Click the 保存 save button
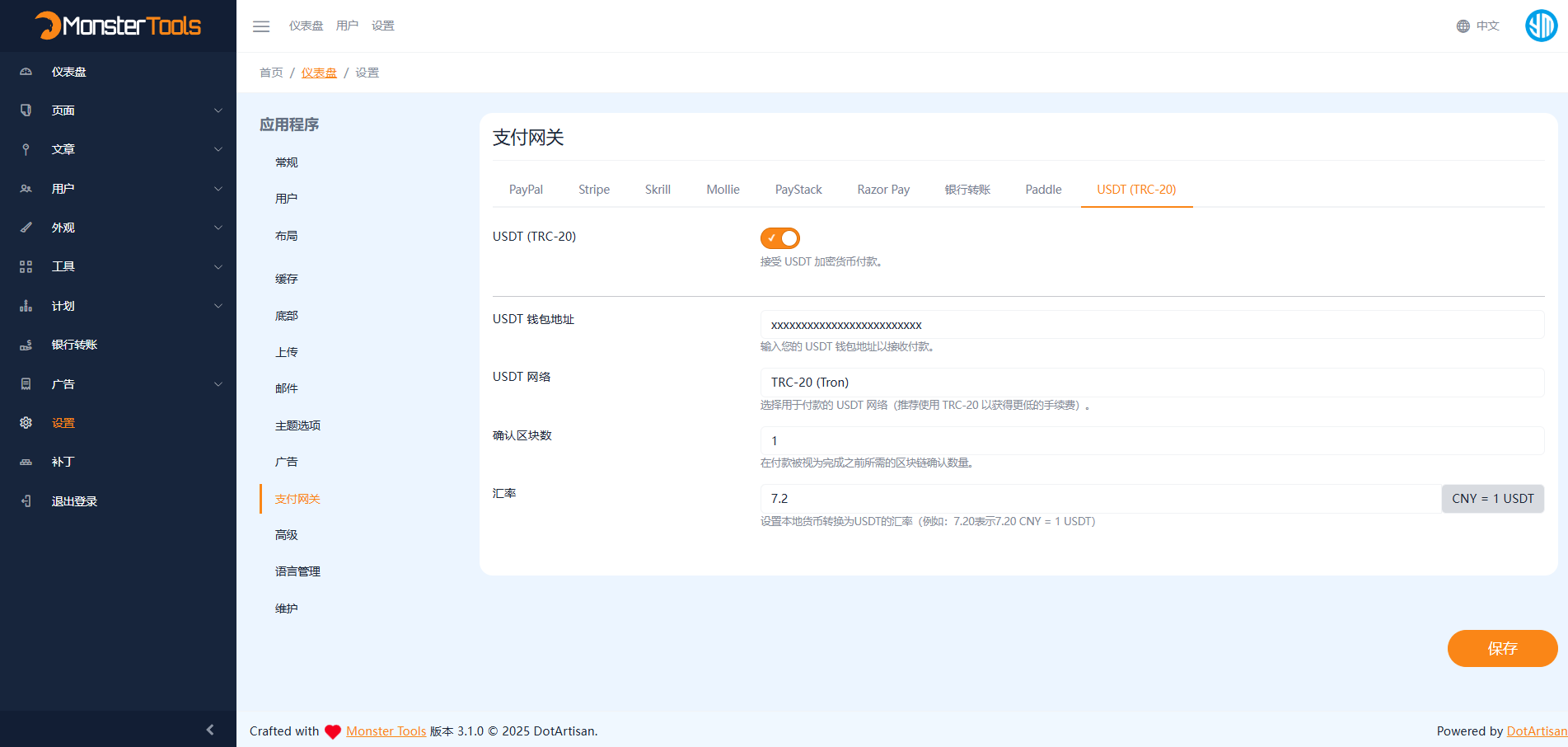 tap(1501, 649)
